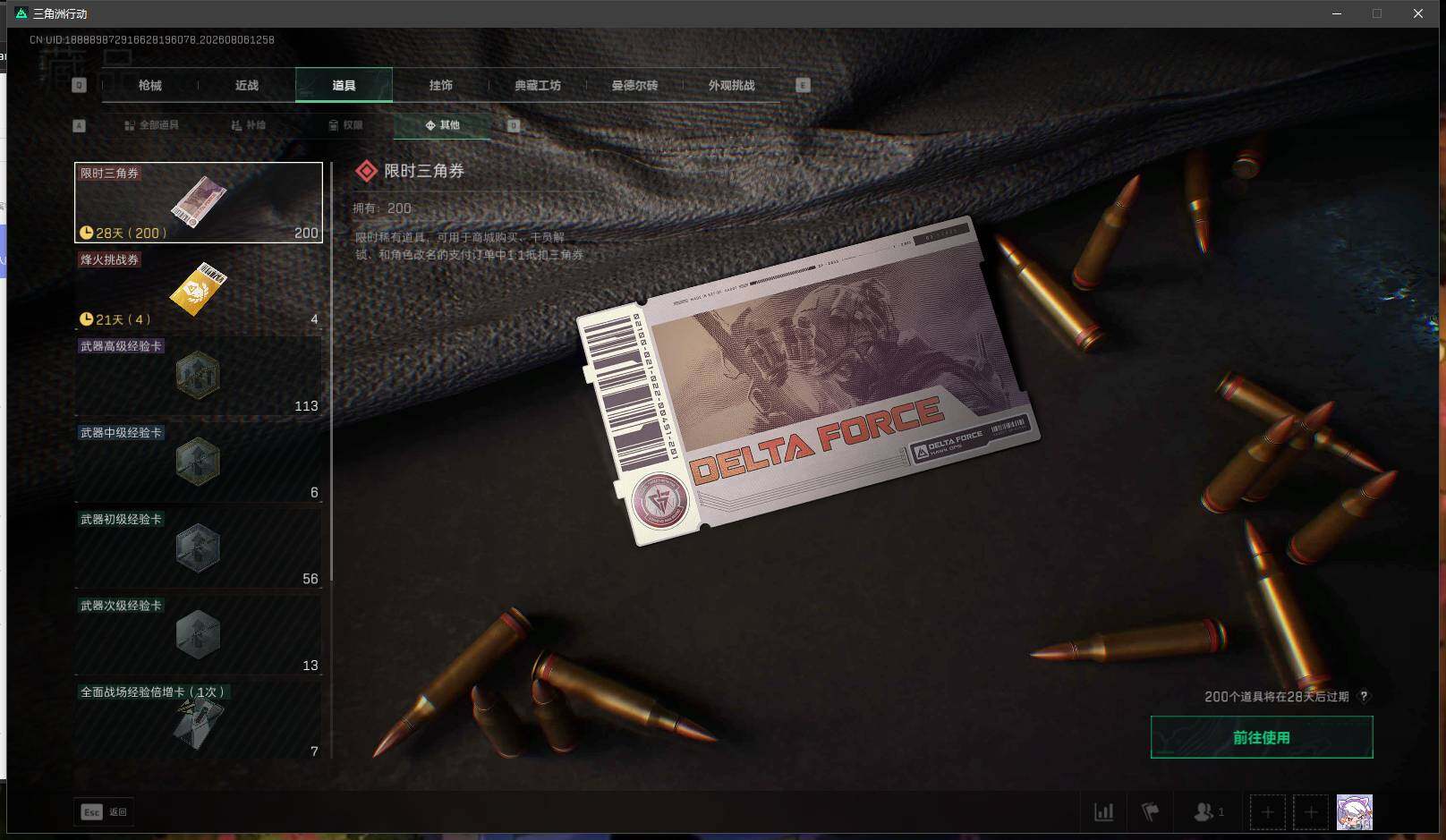This screenshot has width=1446, height=840.
Task: Select the 限时三角券 item card
Action: coord(199,202)
